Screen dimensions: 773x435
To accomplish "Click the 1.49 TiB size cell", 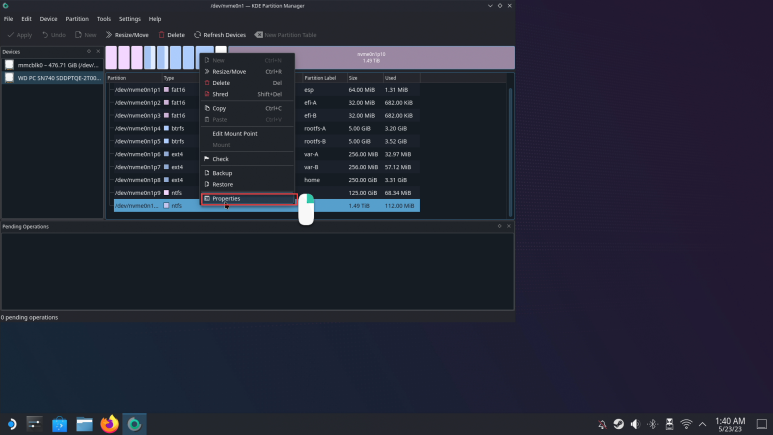I will 359,206.
